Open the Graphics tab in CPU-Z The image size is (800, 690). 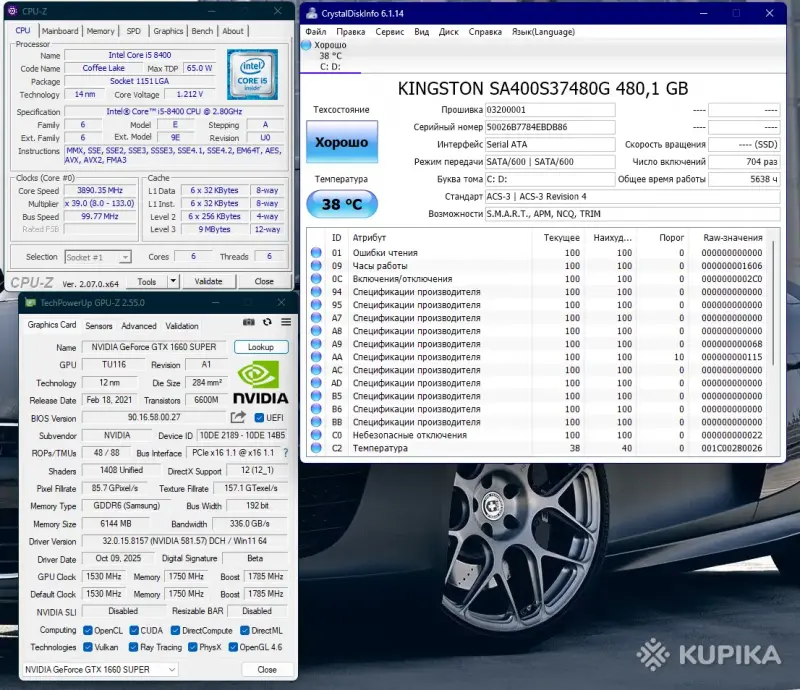point(168,31)
